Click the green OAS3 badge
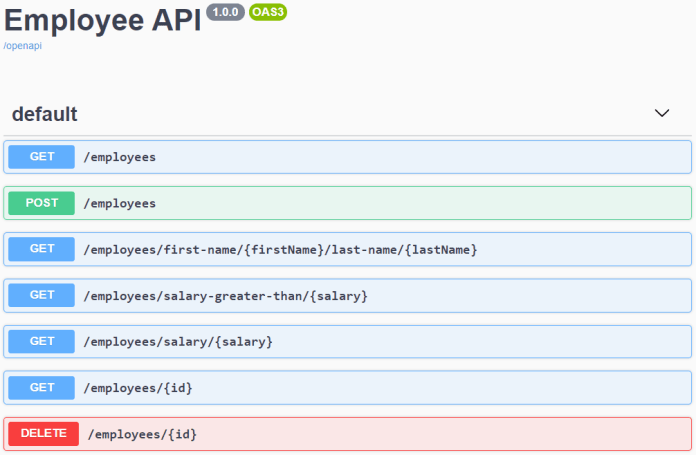Screen dimensions: 696x455 [268, 13]
